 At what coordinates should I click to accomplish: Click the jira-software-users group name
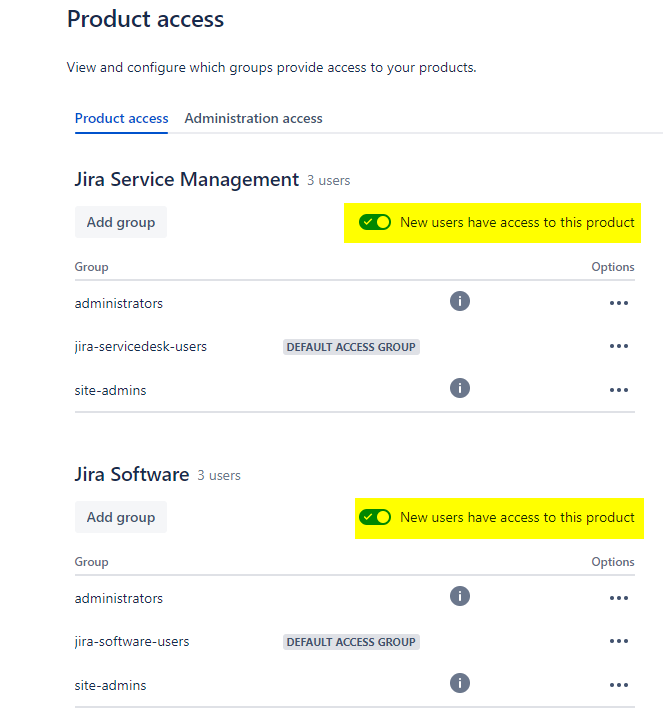[x=132, y=642]
